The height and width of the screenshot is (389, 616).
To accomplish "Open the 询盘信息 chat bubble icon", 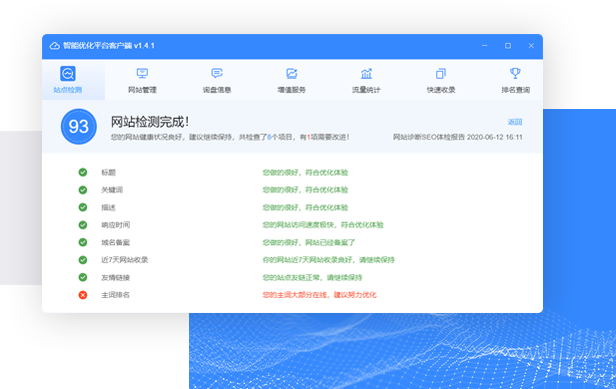I will click(x=217, y=73).
